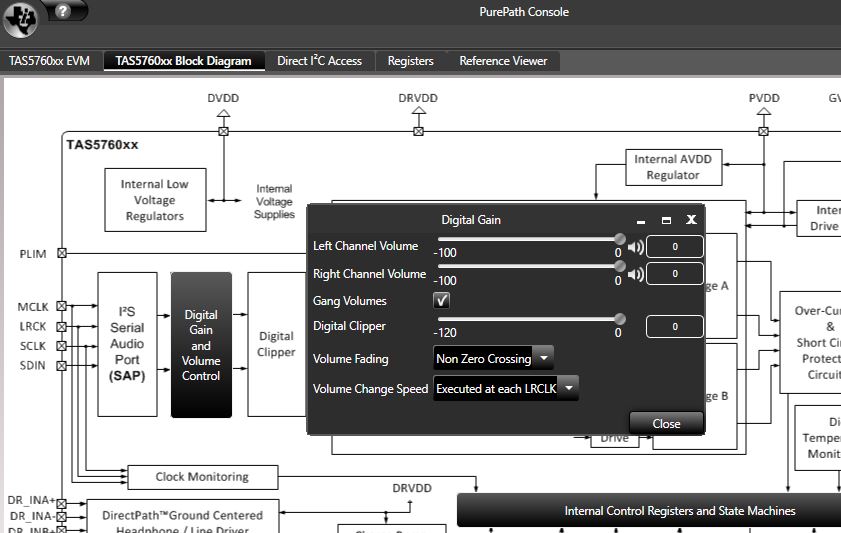Click the DirectPath Ground Centered Headphone block

pyautogui.click(x=183, y=516)
